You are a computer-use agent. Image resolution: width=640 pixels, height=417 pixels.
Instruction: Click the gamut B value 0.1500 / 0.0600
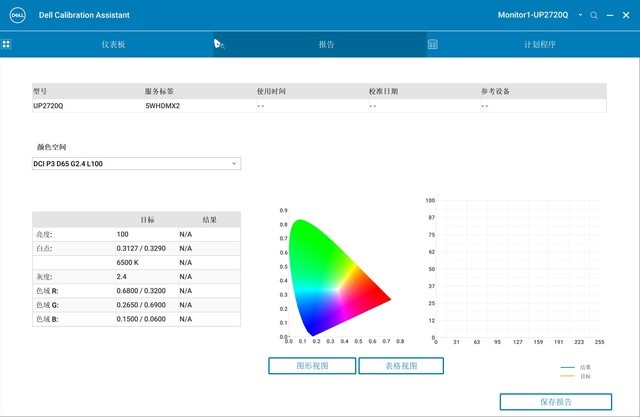click(141, 319)
